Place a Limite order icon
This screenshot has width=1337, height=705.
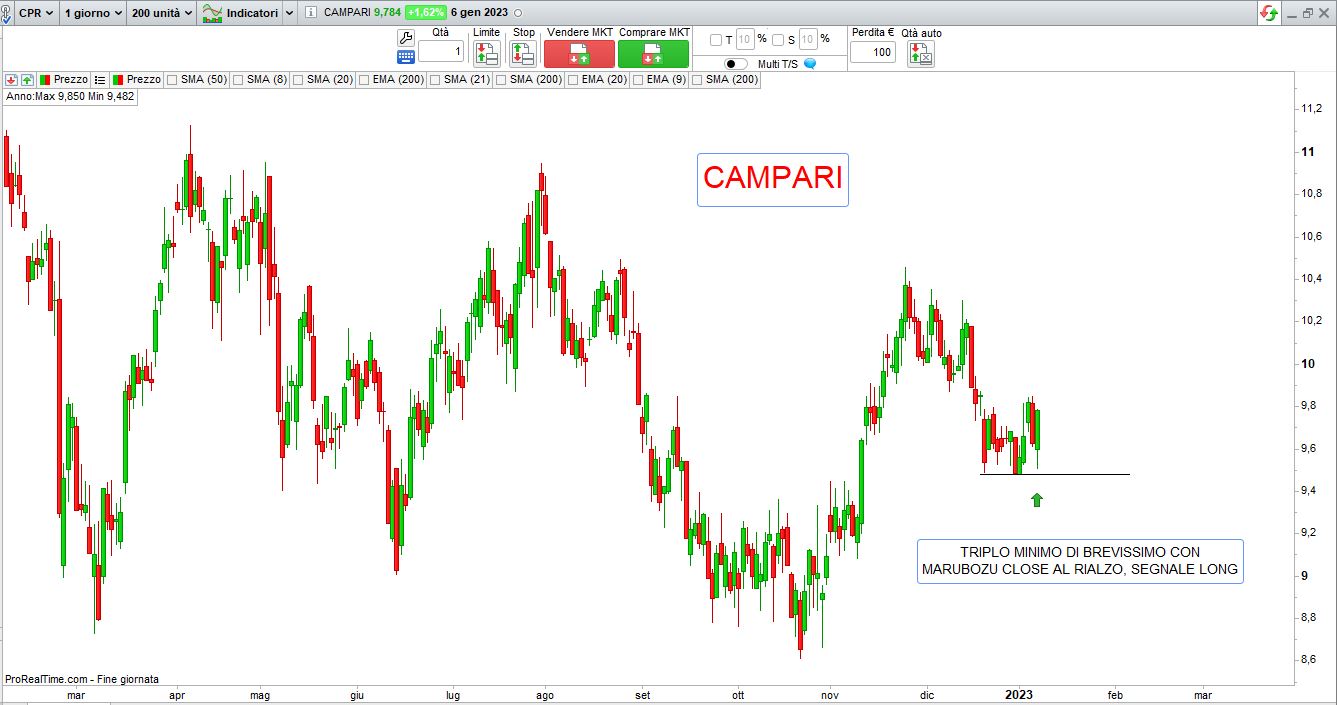coord(486,53)
